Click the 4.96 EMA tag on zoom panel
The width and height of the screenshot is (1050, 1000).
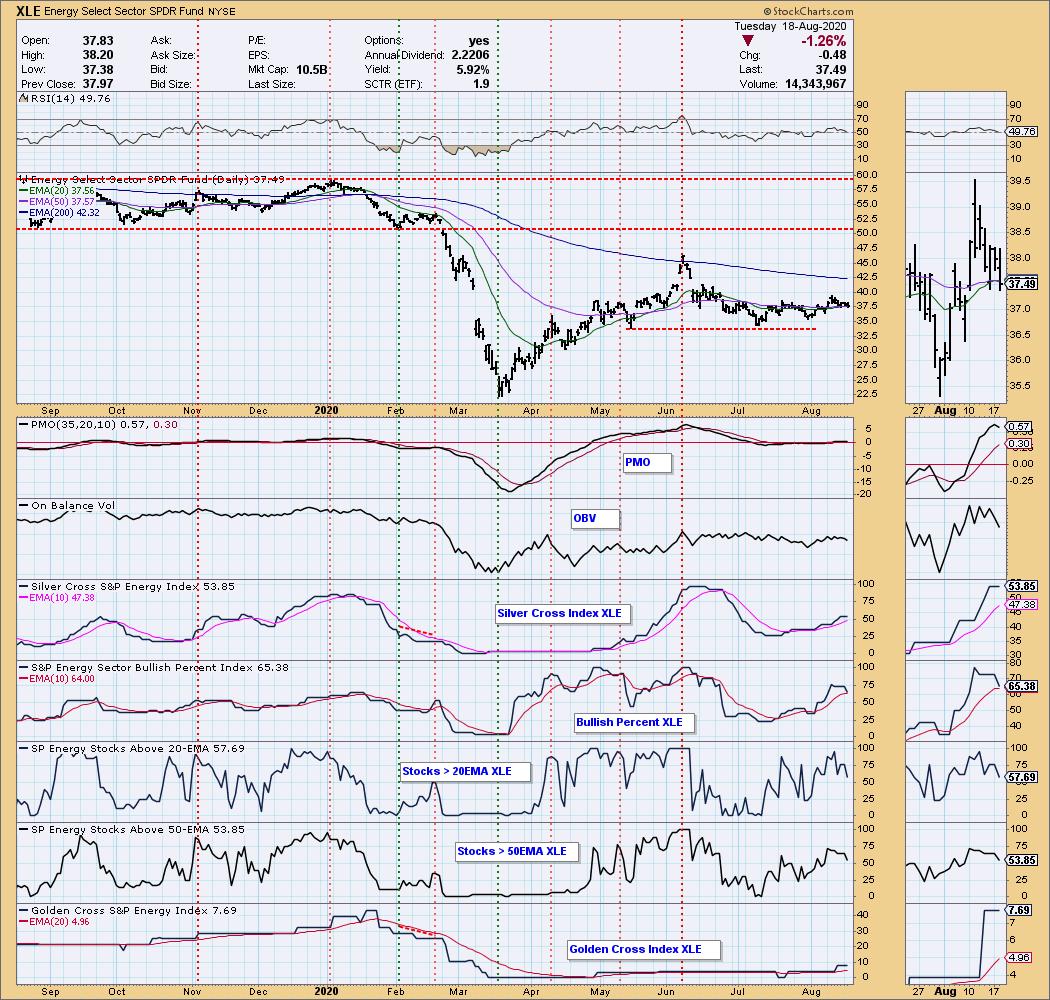click(1019, 958)
